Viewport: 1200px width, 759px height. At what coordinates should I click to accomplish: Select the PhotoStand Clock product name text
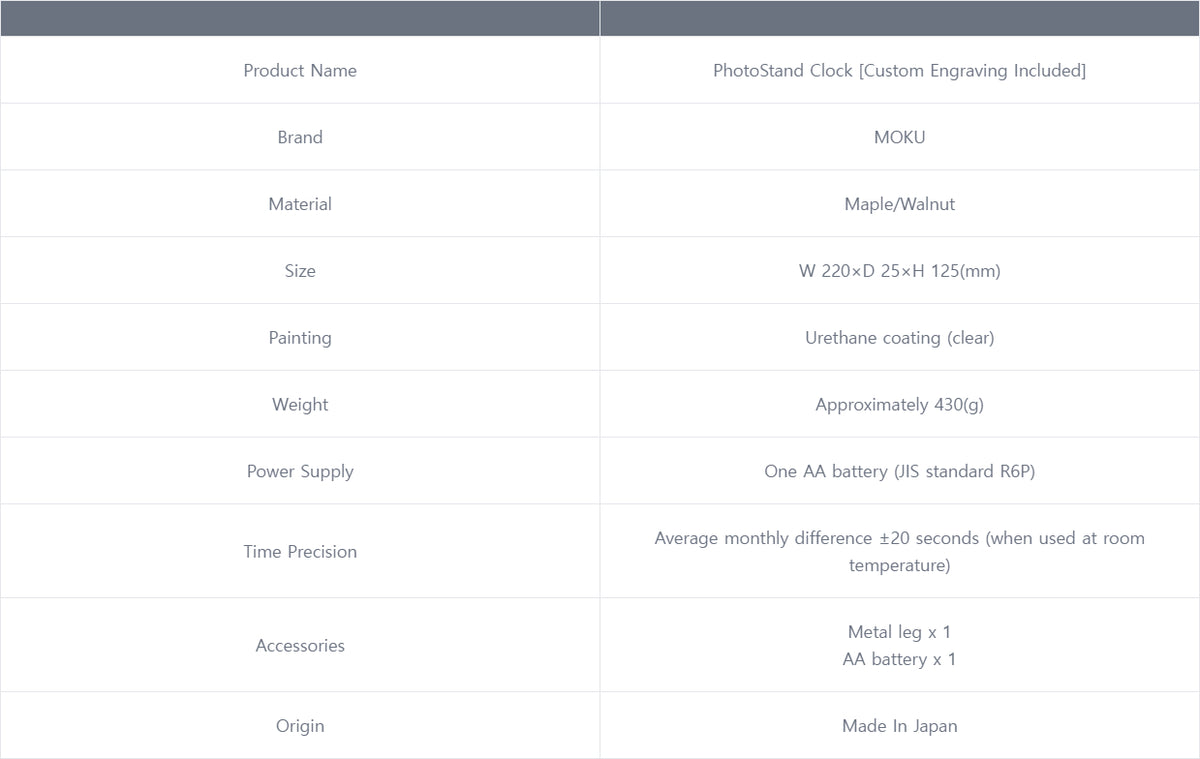899,70
